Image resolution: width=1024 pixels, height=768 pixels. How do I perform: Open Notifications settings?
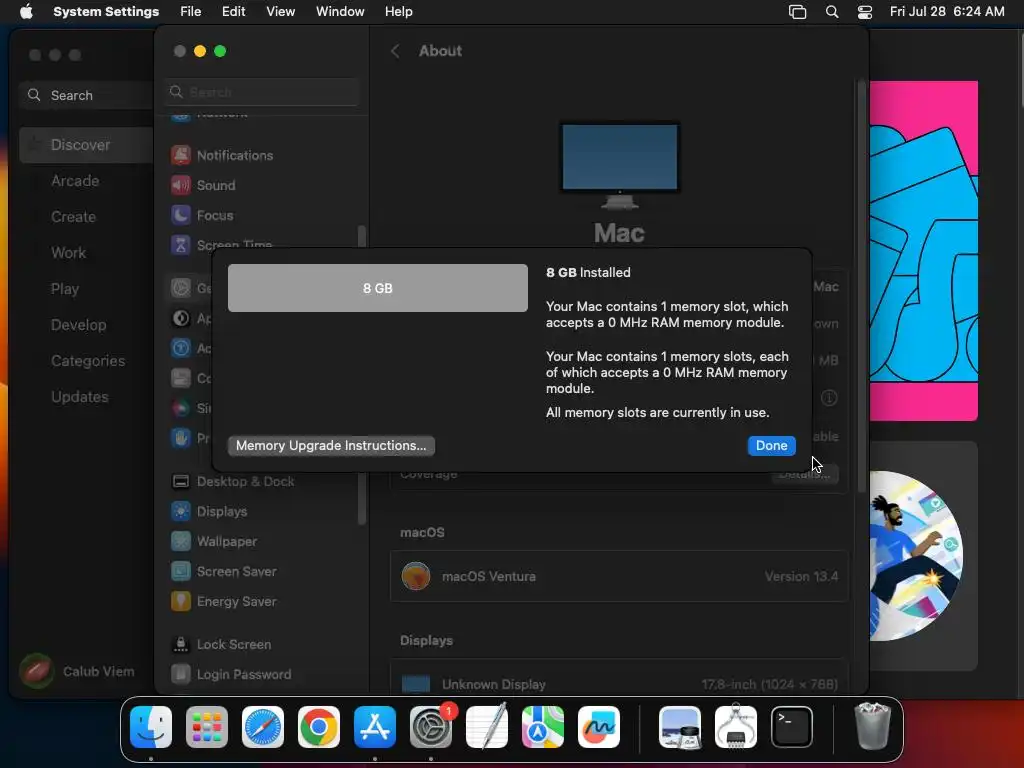point(222,155)
